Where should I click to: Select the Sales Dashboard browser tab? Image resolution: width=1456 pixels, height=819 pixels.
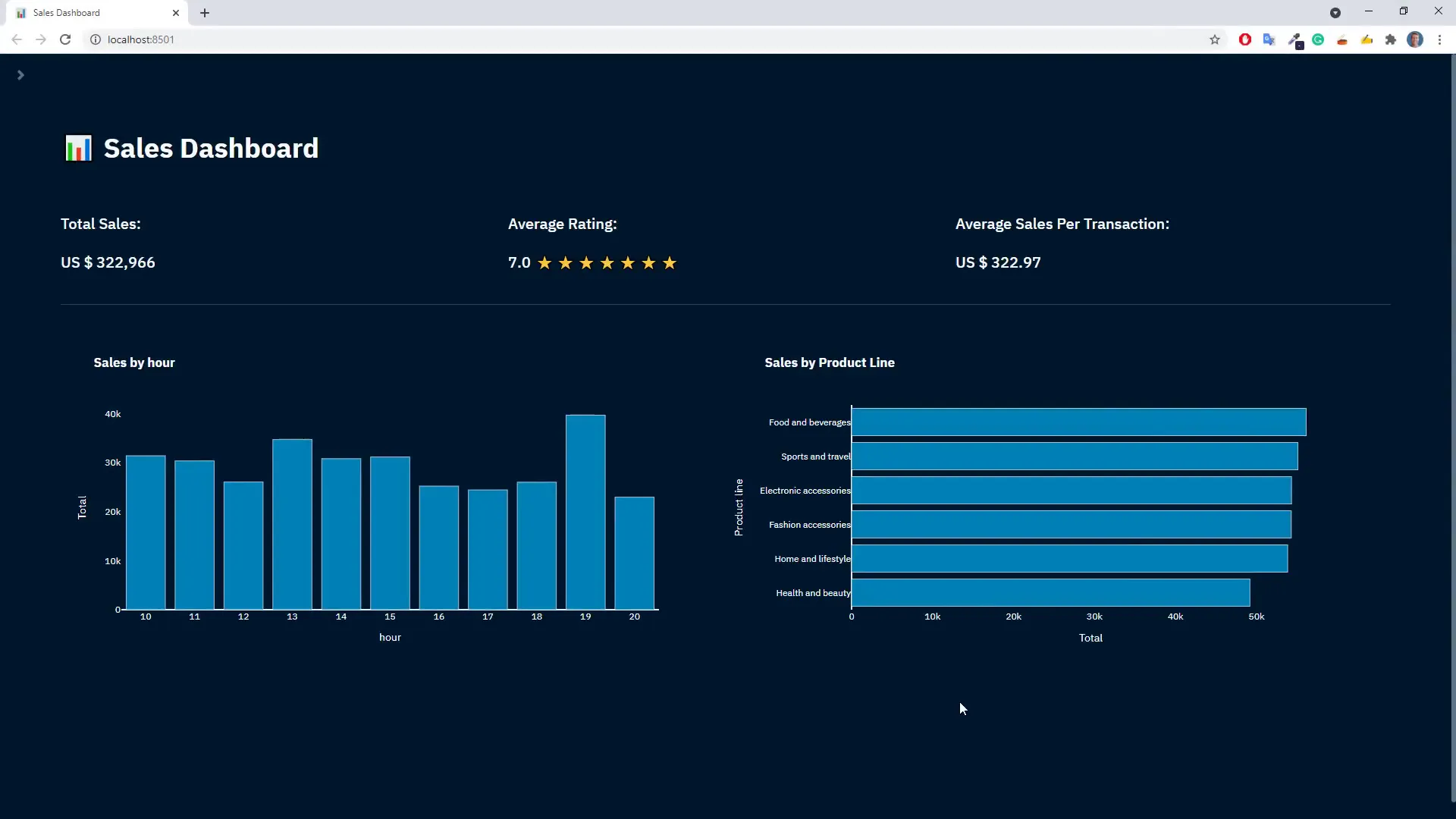click(83, 12)
